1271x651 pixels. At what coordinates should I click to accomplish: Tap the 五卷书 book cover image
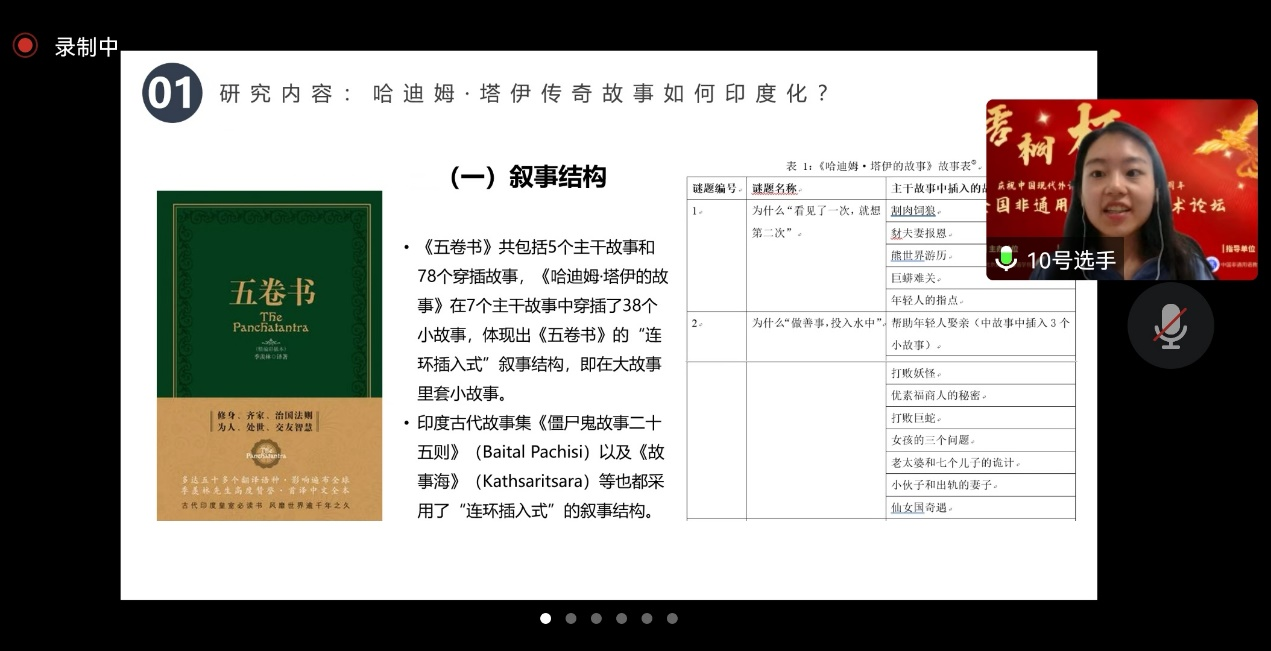point(269,355)
